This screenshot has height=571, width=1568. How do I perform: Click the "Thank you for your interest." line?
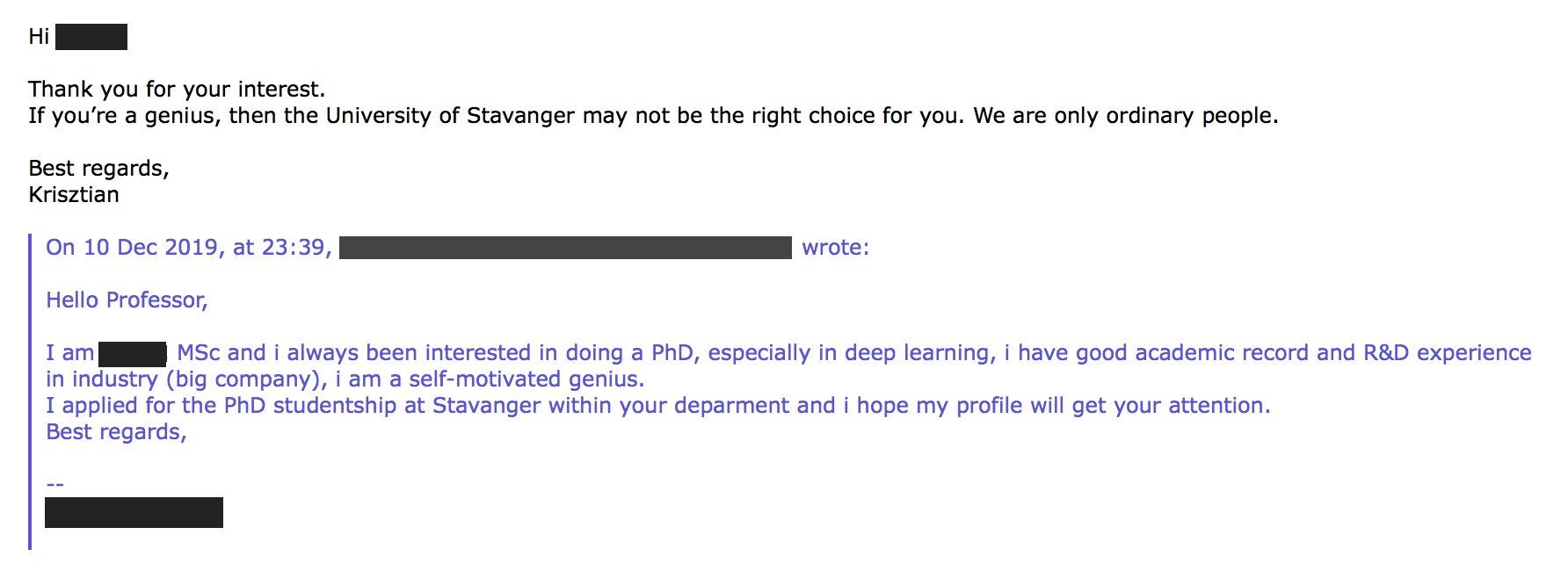[177, 90]
